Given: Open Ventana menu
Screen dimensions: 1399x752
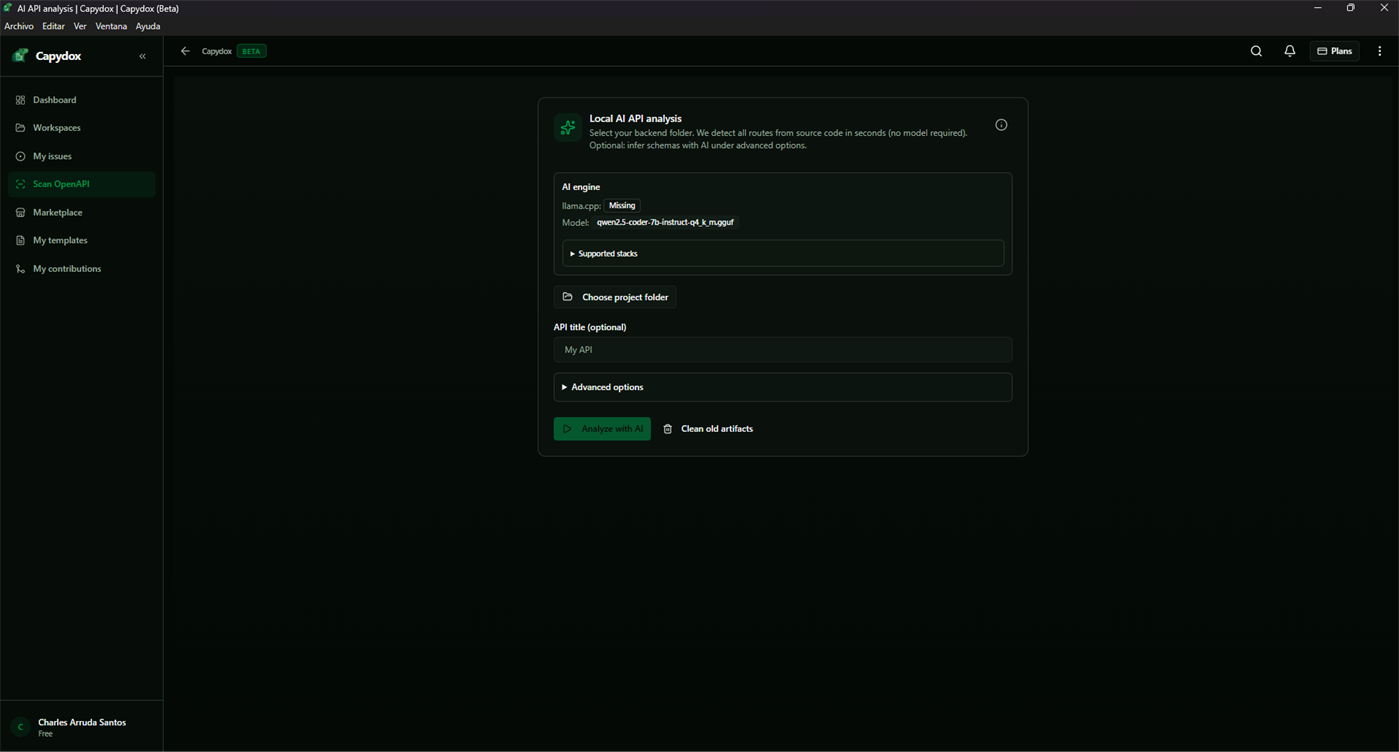Looking at the screenshot, I should click(111, 27).
